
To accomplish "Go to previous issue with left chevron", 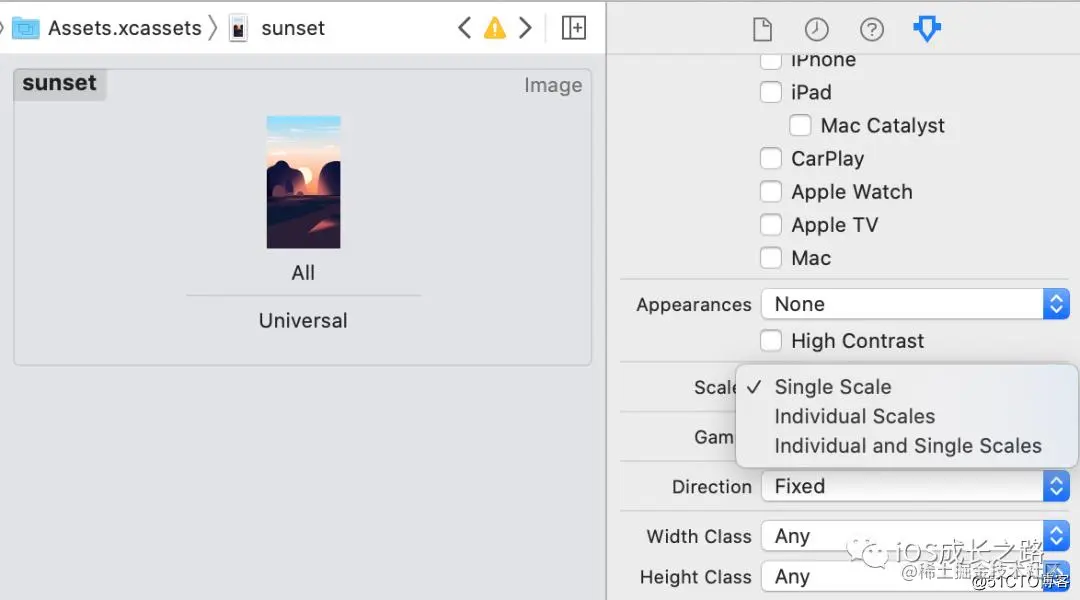I will pos(464,28).
